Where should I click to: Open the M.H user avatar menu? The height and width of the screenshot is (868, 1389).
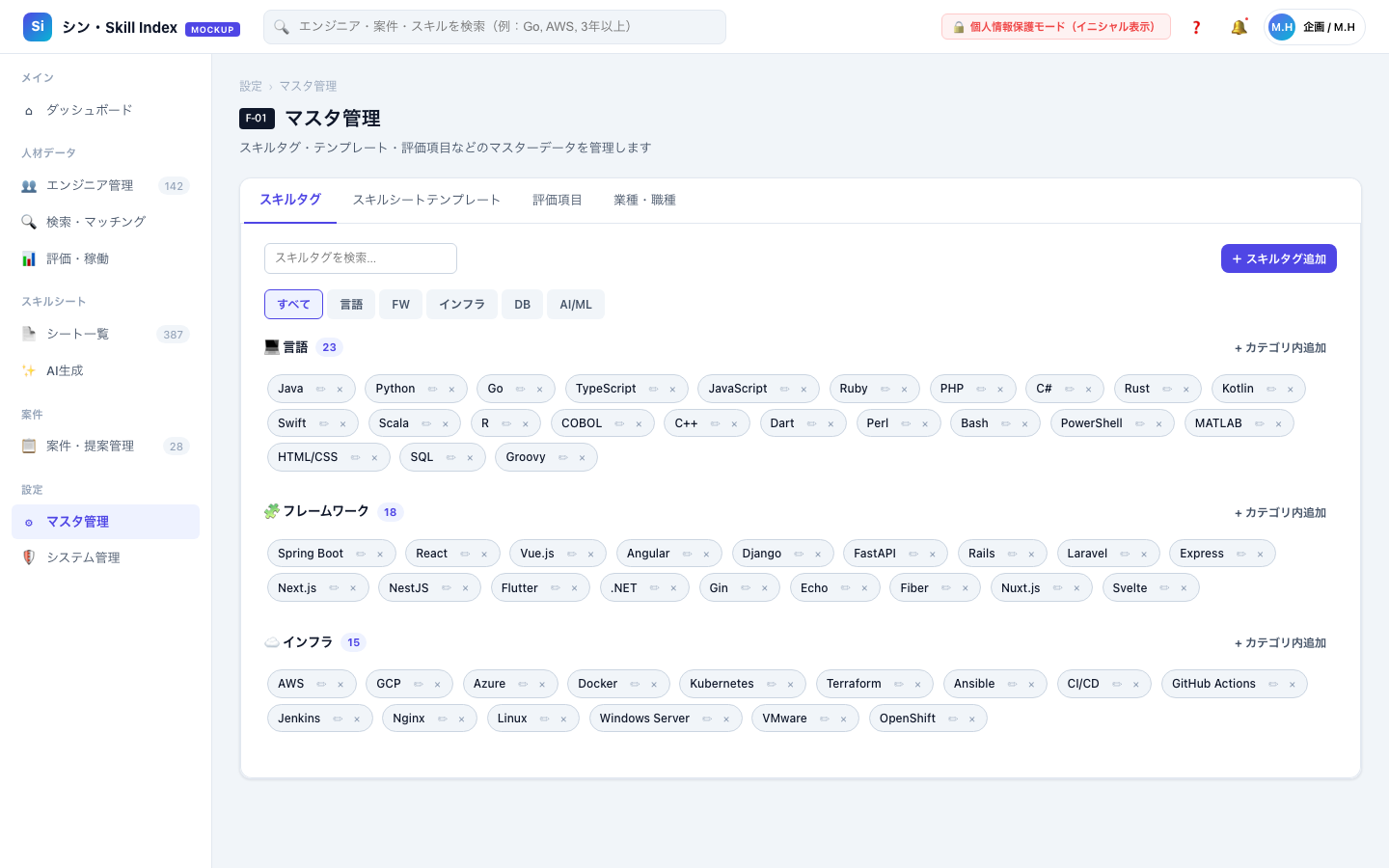click(x=1282, y=27)
